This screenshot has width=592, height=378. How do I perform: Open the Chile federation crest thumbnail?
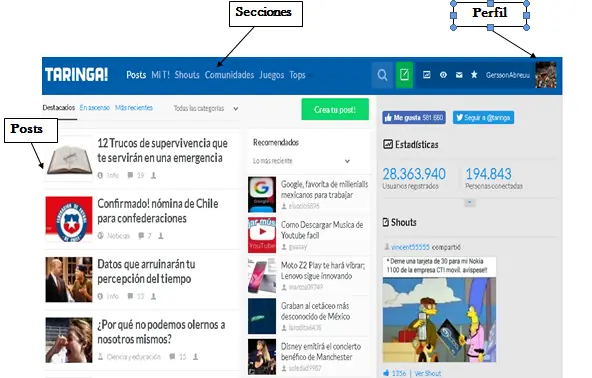click(69, 219)
